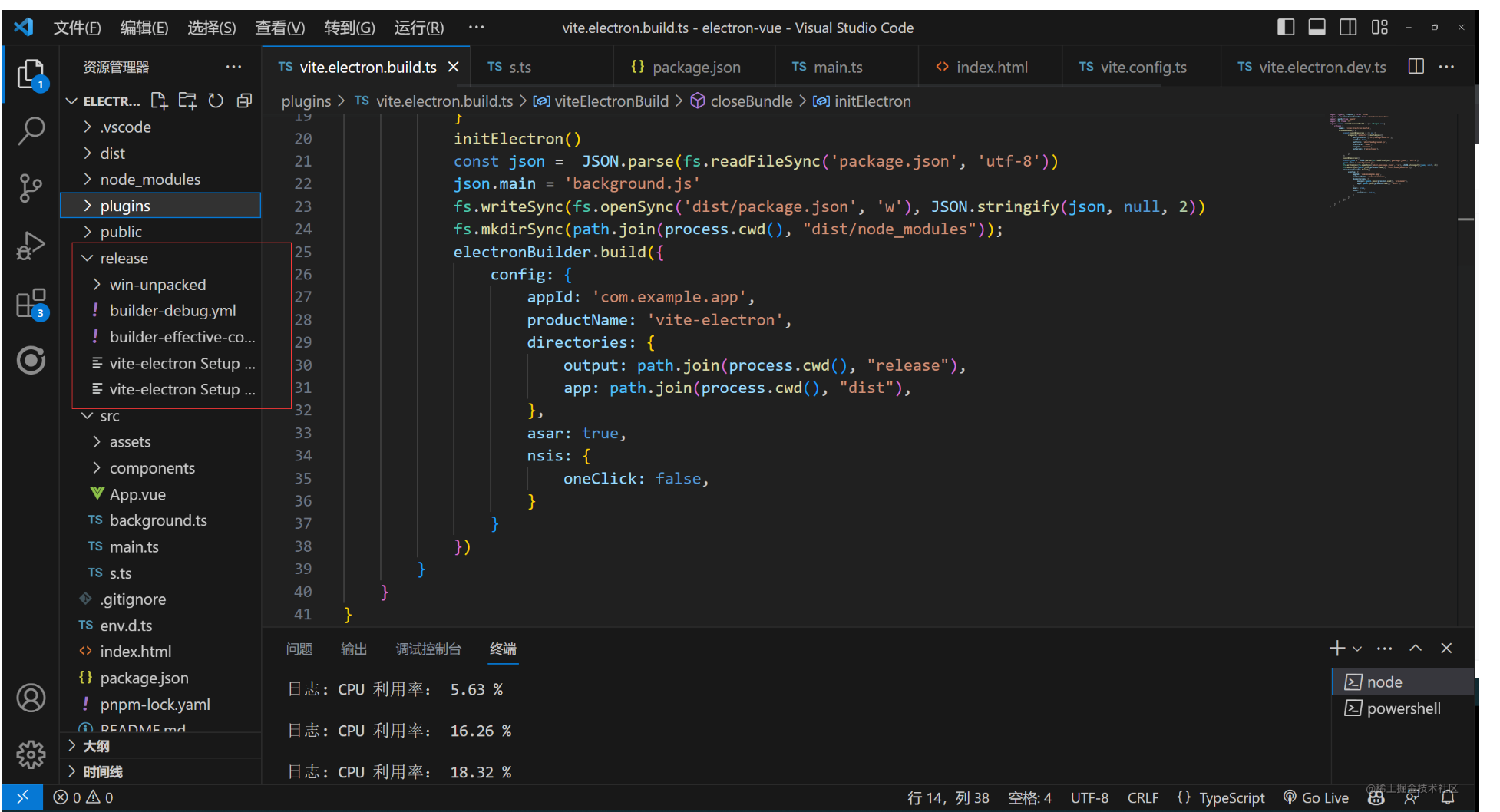Open the Extensions view icon

(x=31, y=304)
